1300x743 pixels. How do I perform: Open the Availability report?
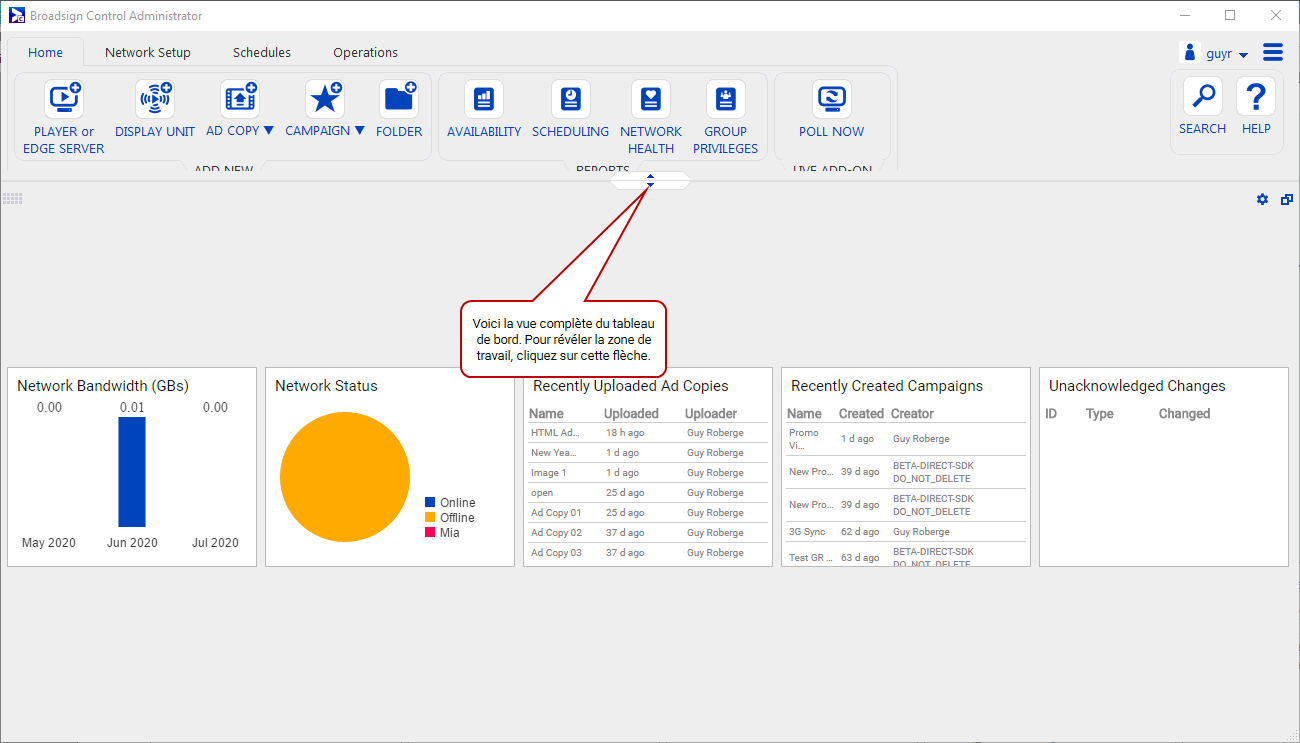(x=484, y=99)
